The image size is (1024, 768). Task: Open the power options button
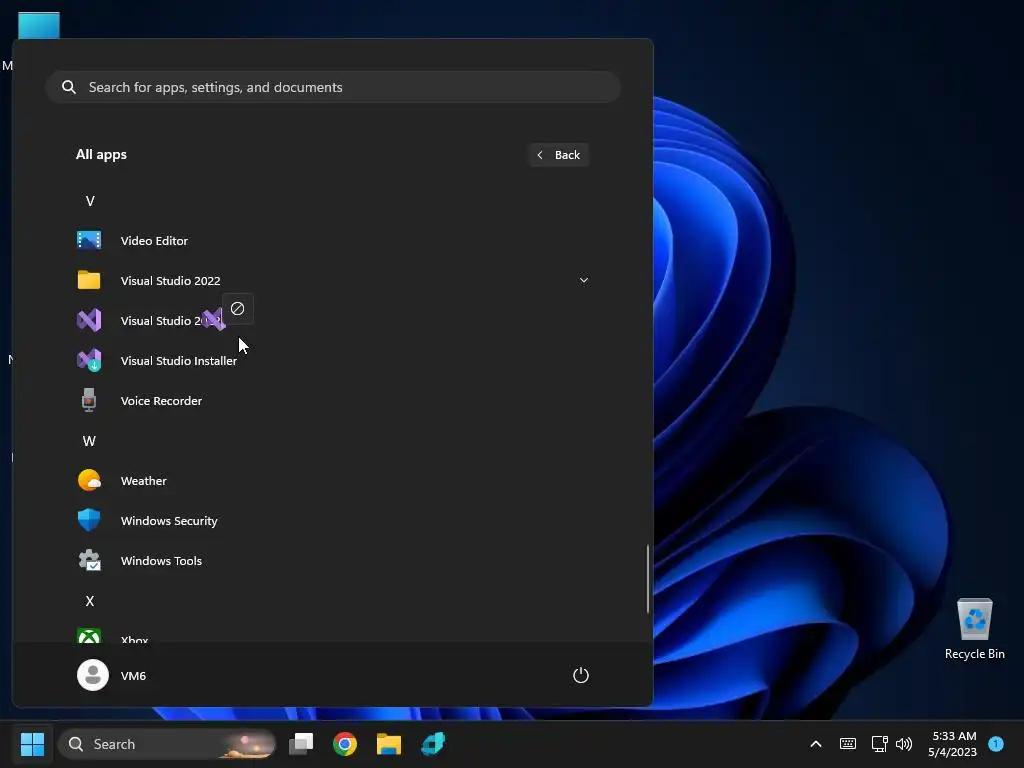click(581, 675)
